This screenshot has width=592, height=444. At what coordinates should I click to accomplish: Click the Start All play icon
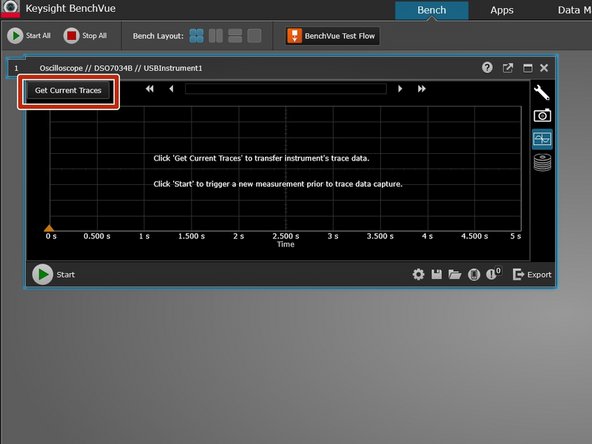(x=15, y=36)
